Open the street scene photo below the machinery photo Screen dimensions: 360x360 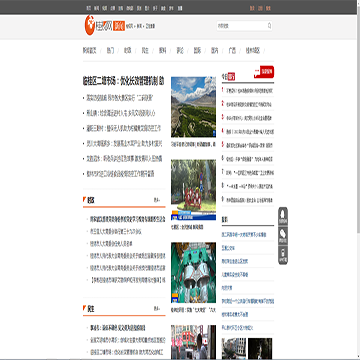[193, 342]
